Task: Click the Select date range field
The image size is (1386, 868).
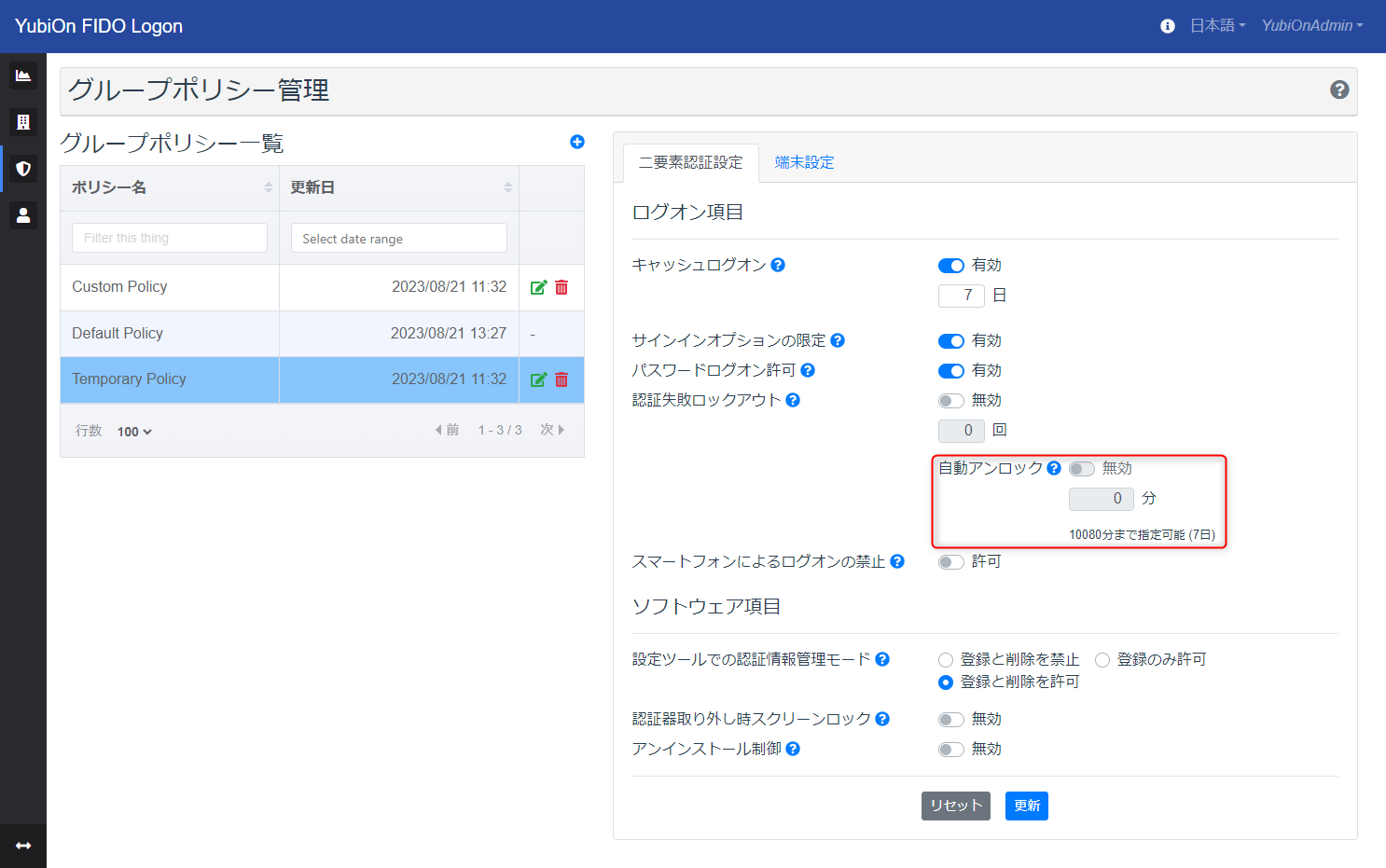Action: point(398,239)
